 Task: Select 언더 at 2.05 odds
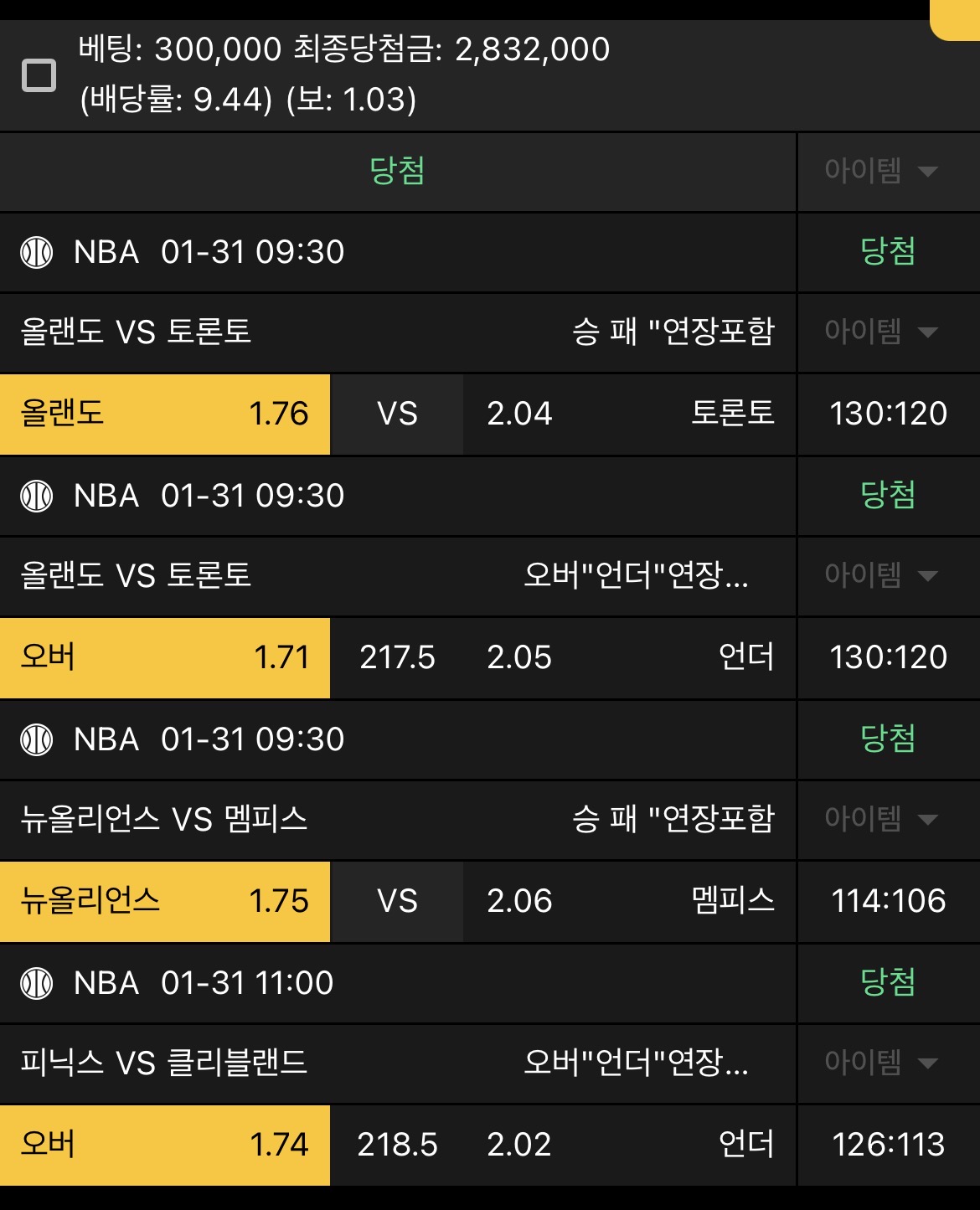pos(628,659)
